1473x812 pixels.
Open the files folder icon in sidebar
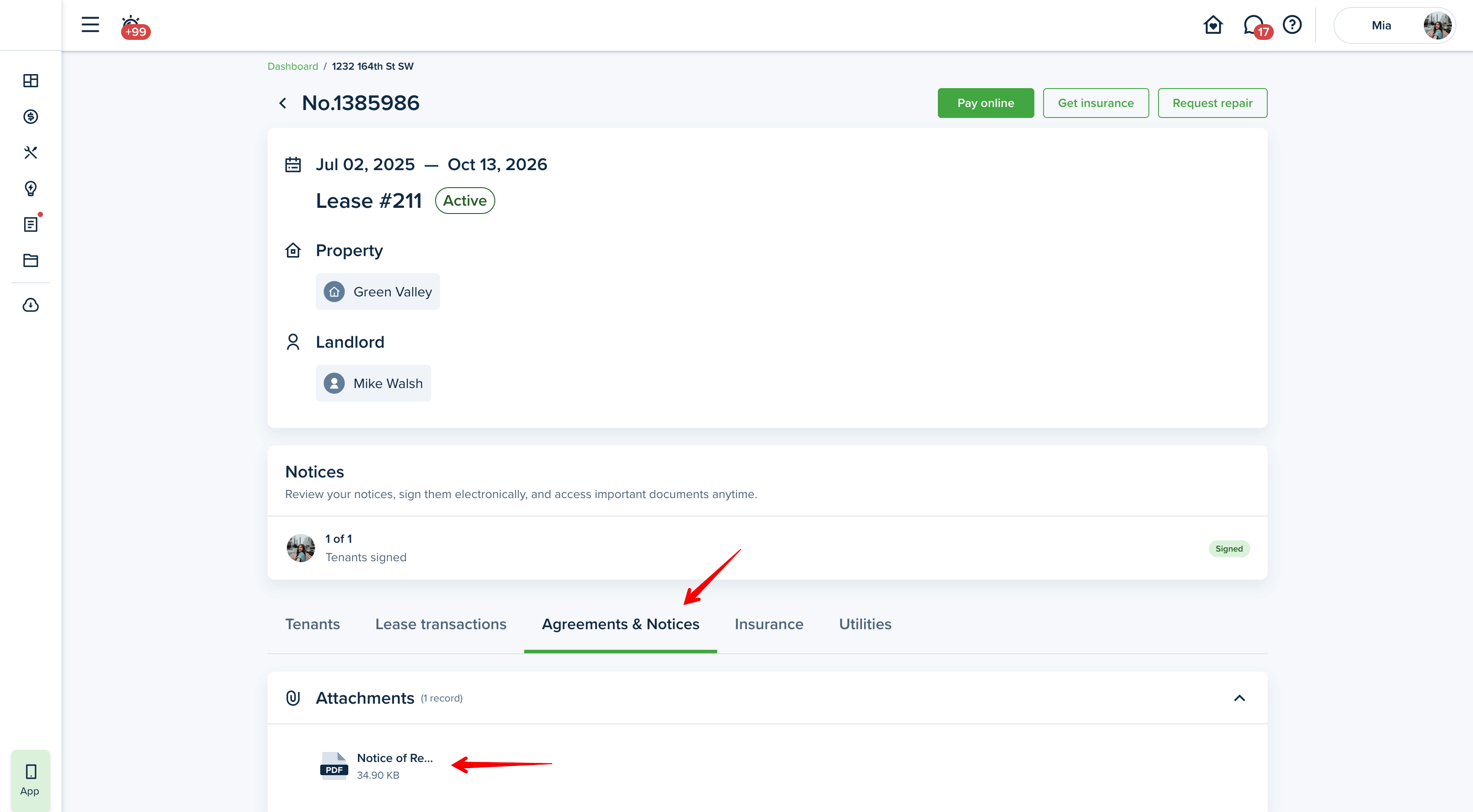[x=31, y=260]
